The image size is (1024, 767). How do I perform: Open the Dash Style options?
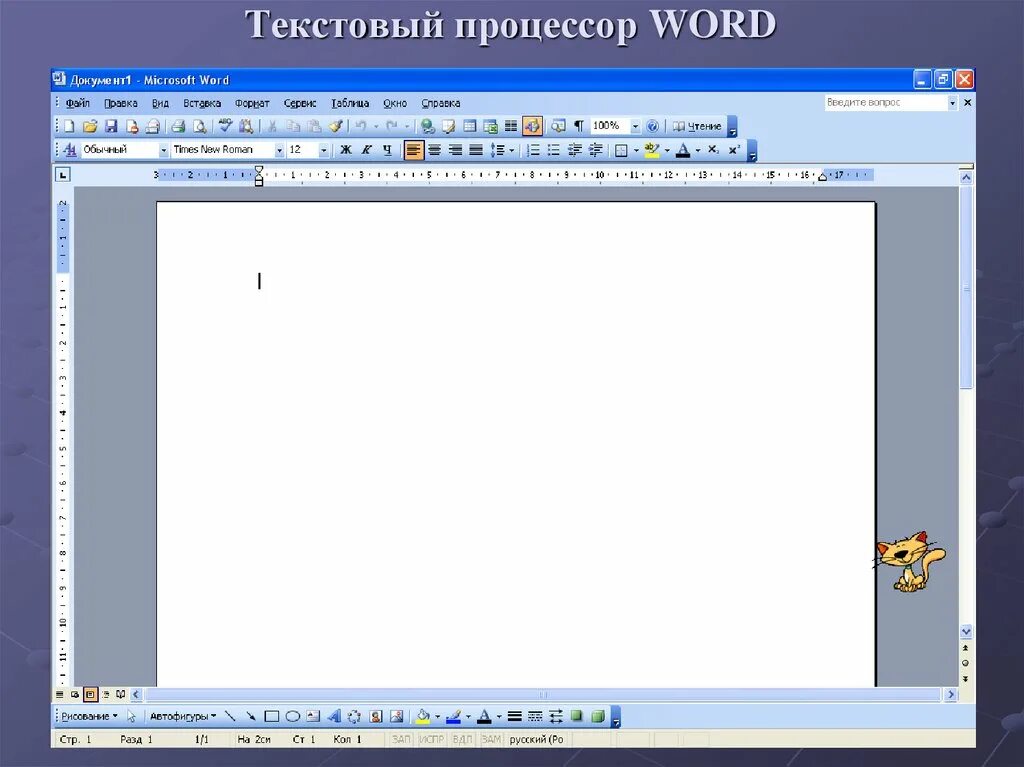tap(536, 717)
